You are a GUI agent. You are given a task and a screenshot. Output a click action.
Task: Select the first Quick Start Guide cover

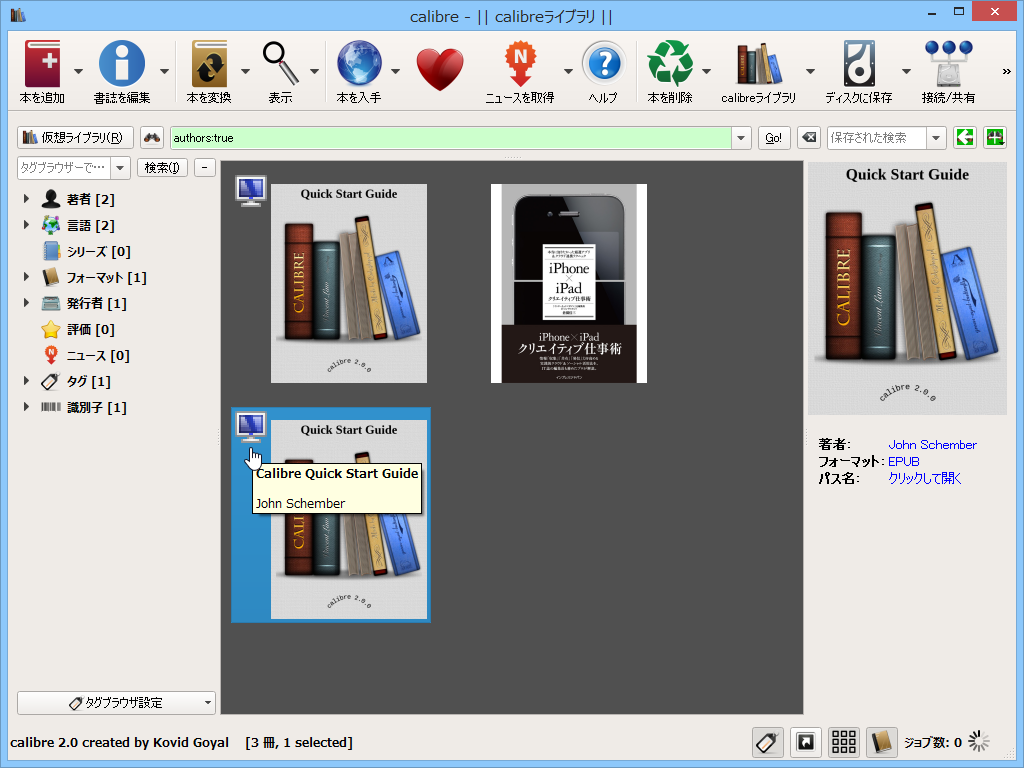tap(349, 283)
